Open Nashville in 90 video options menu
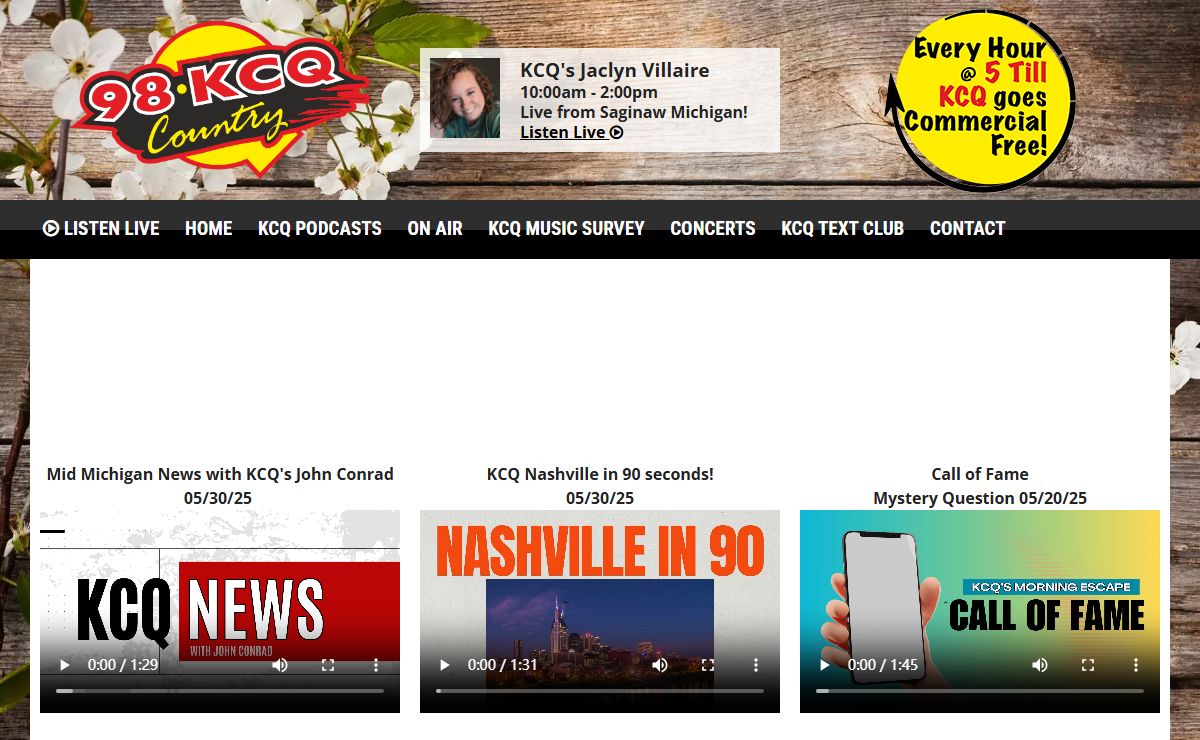Image resolution: width=1200 pixels, height=740 pixels. point(756,665)
